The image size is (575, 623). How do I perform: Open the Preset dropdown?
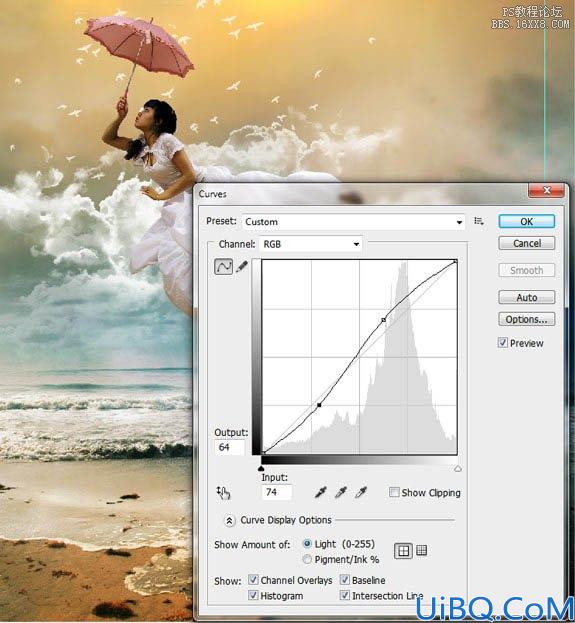pyautogui.click(x=353, y=222)
